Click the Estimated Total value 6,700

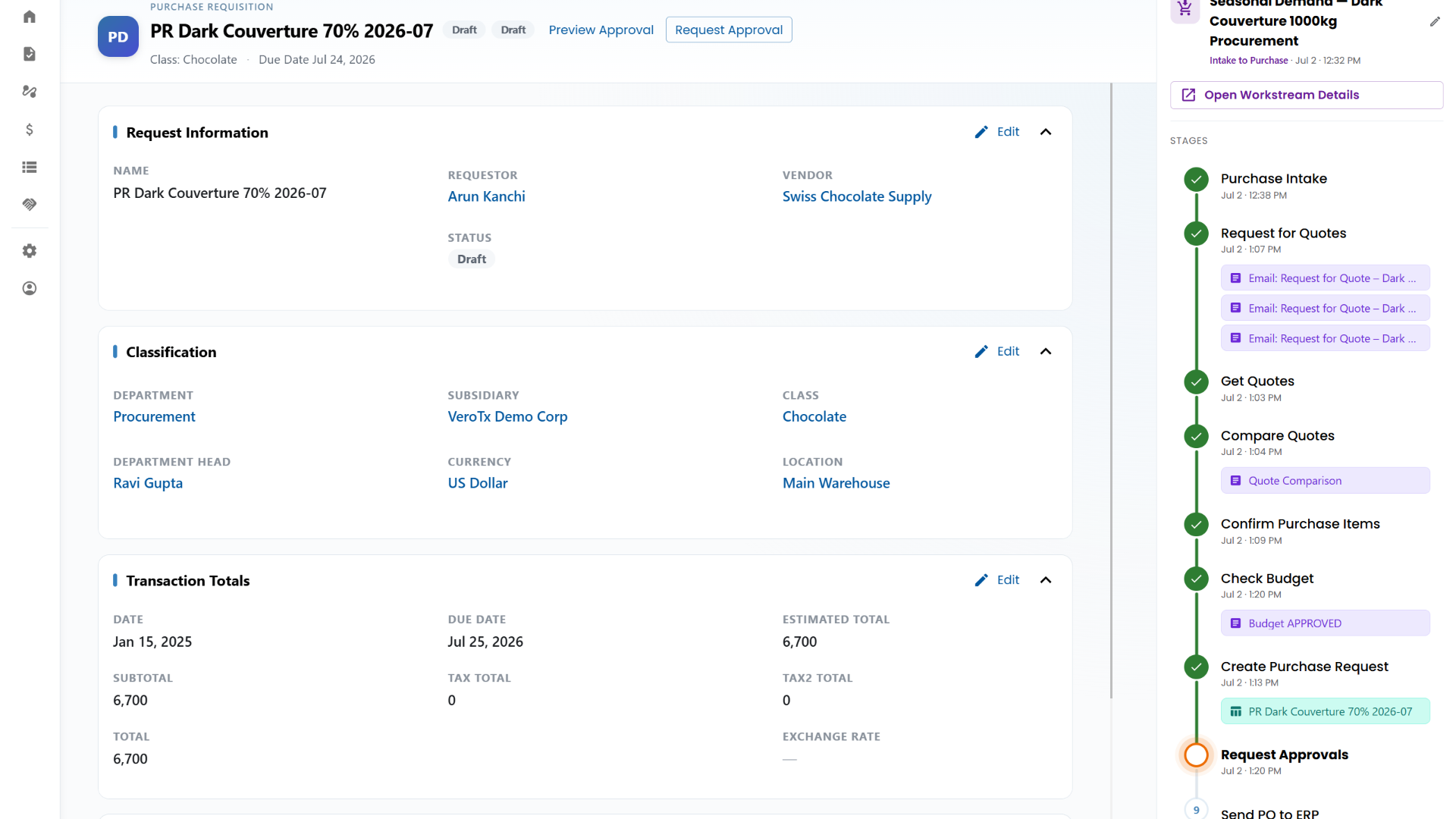point(799,642)
